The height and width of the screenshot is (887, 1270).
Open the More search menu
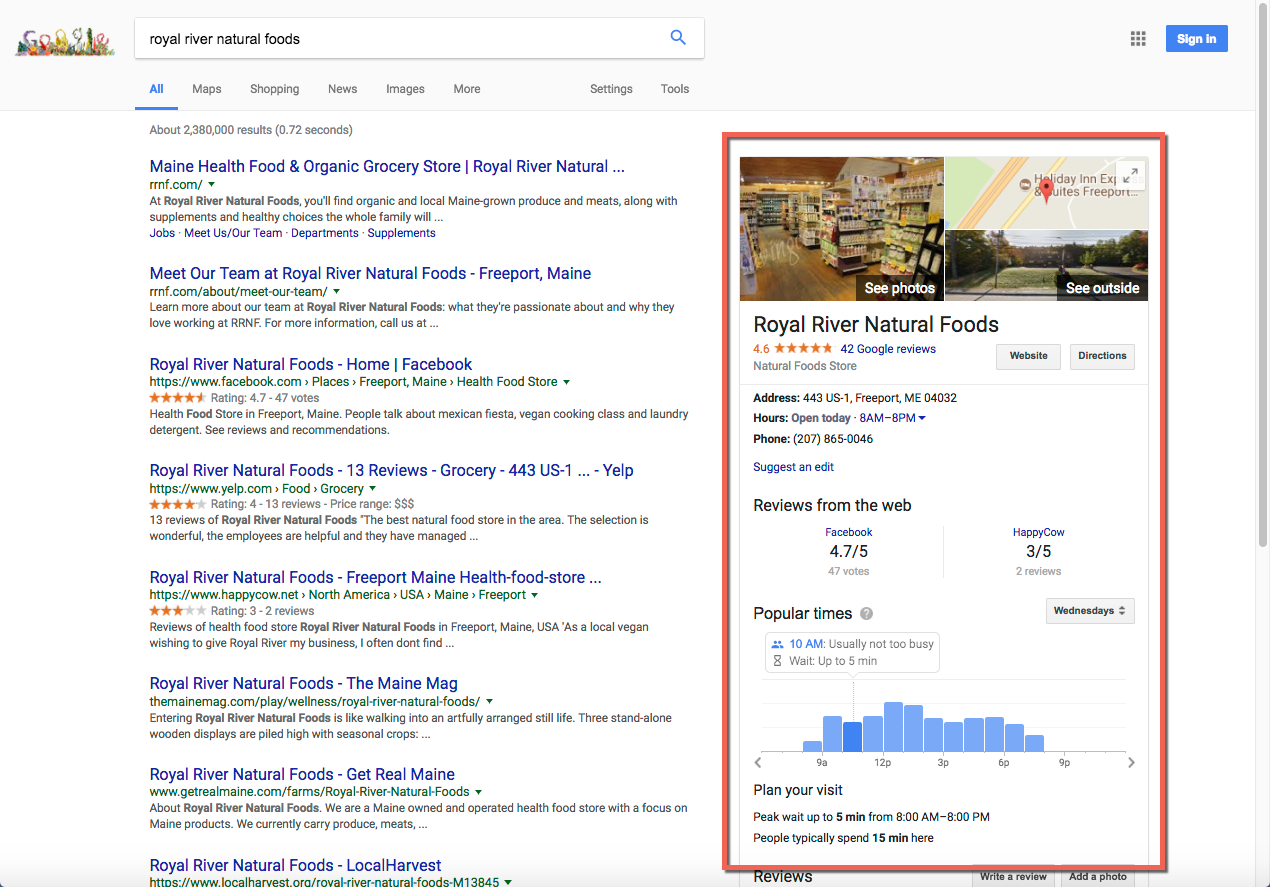(466, 89)
